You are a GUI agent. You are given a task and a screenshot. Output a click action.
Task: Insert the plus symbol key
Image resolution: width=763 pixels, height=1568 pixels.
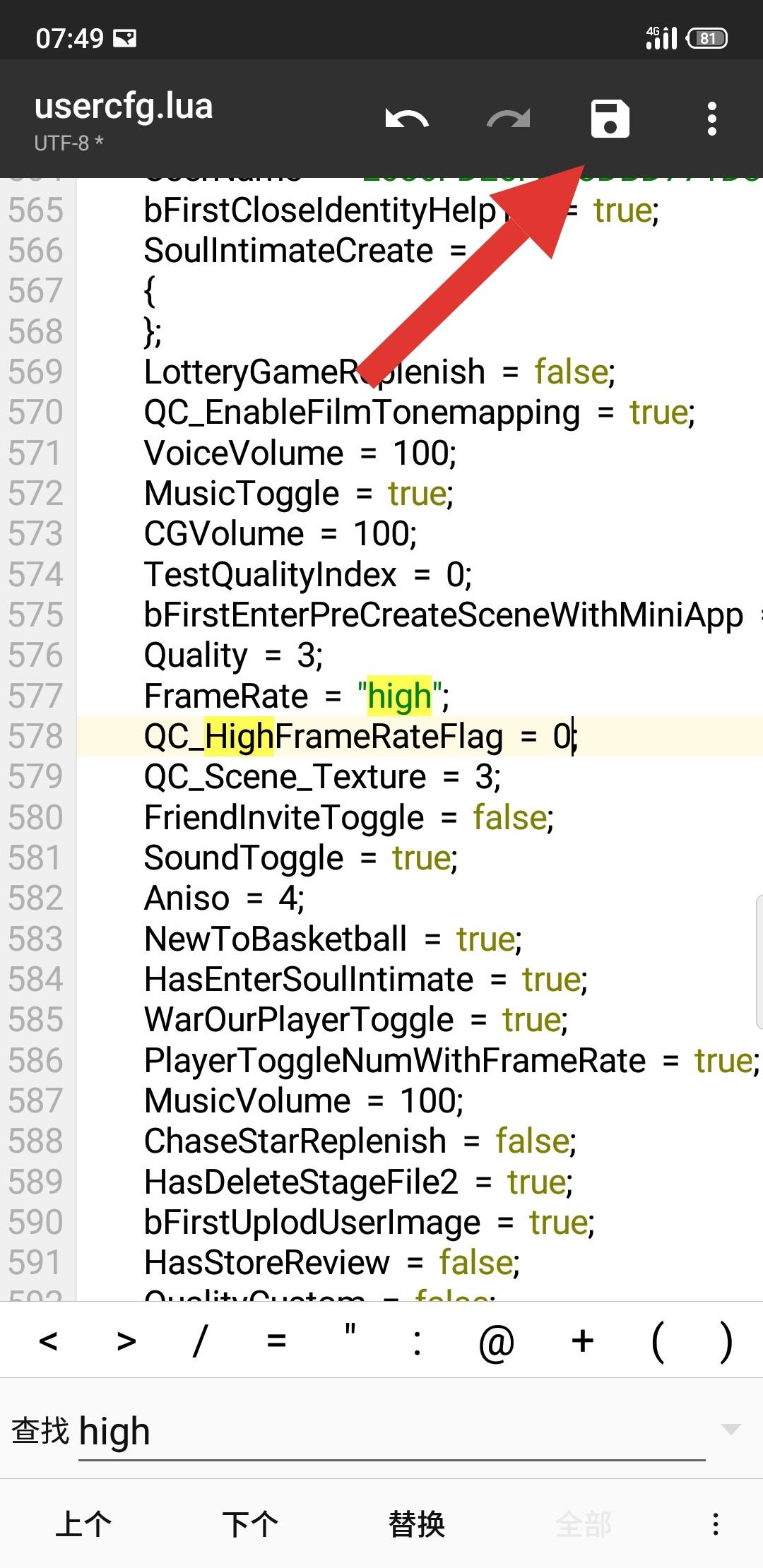click(x=583, y=1340)
